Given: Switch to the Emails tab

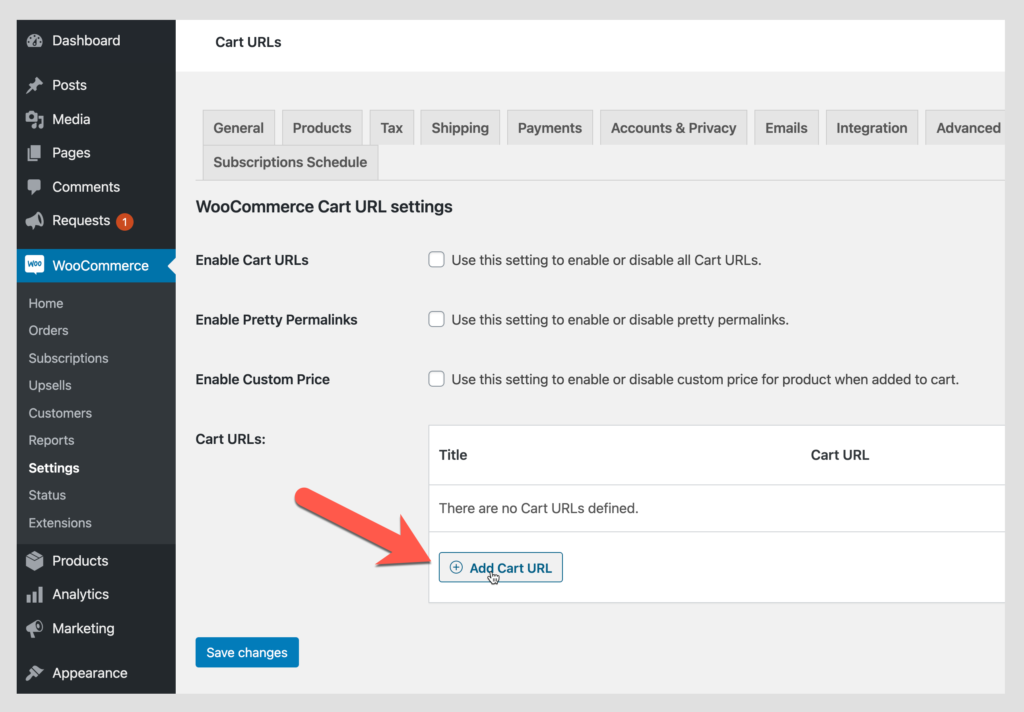Looking at the screenshot, I should coord(786,127).
